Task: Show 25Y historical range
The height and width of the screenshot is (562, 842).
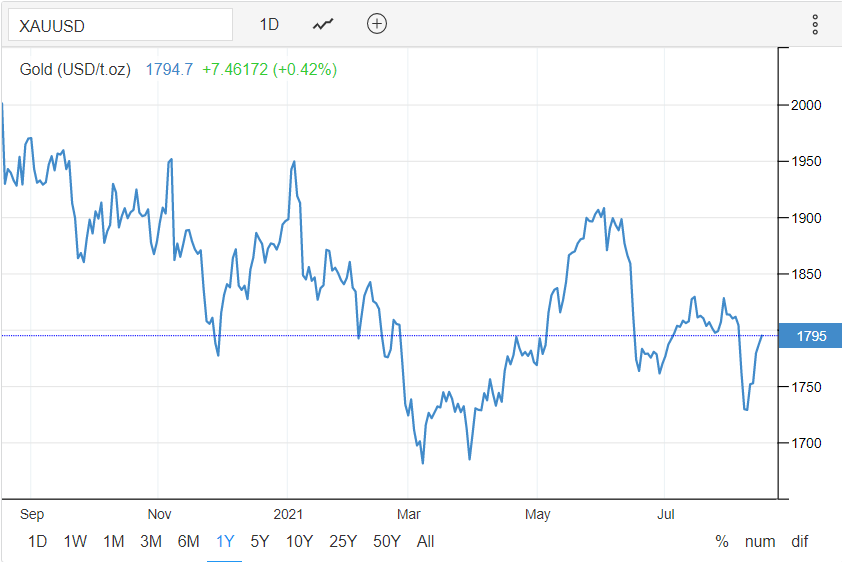Action: 343,541
